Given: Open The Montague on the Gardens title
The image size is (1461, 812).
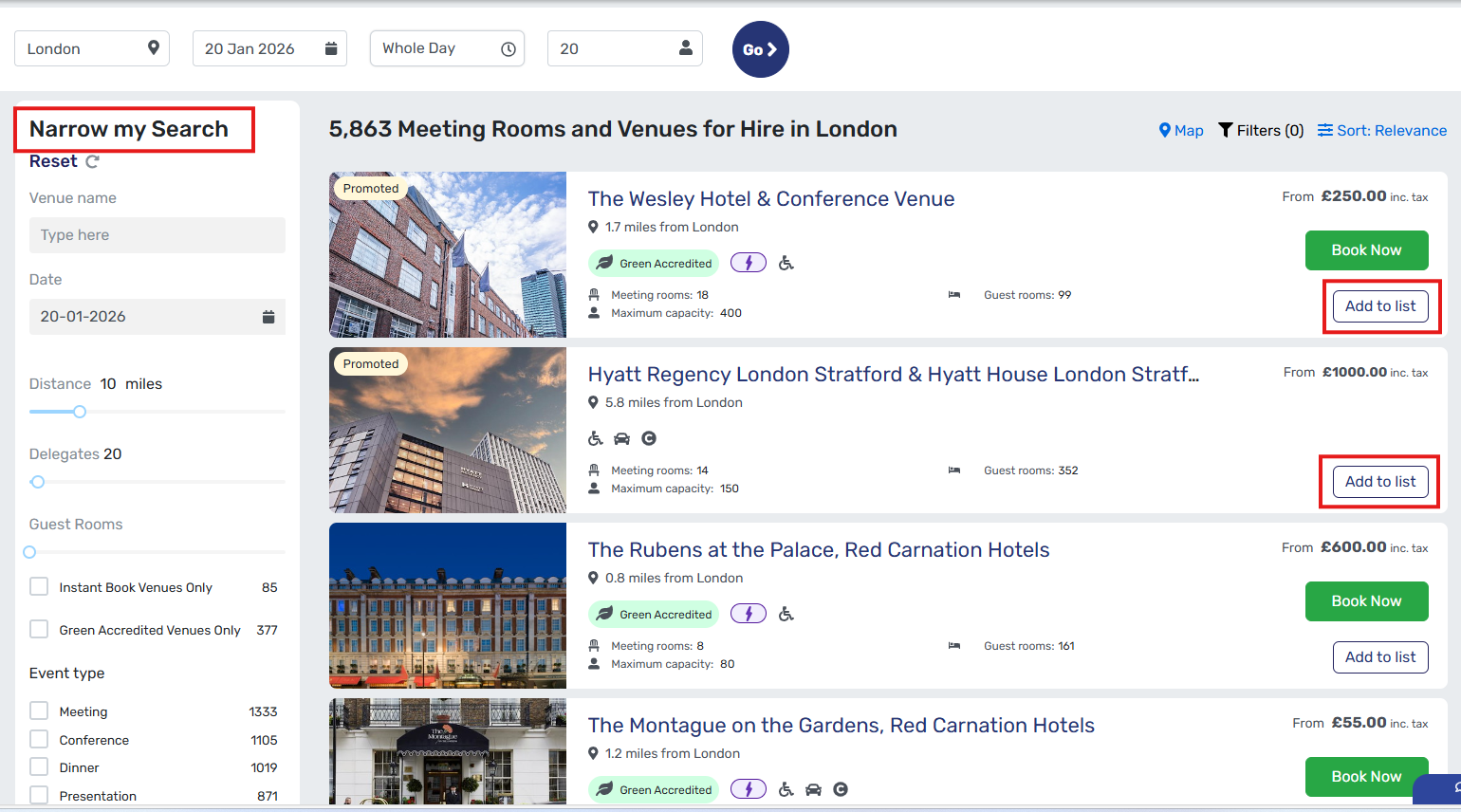Looking at the screenshot, I should [x=841, y=726].
